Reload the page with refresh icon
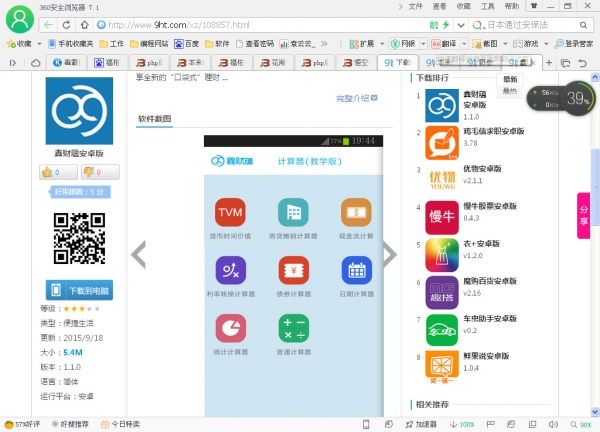 coord(66,25)
